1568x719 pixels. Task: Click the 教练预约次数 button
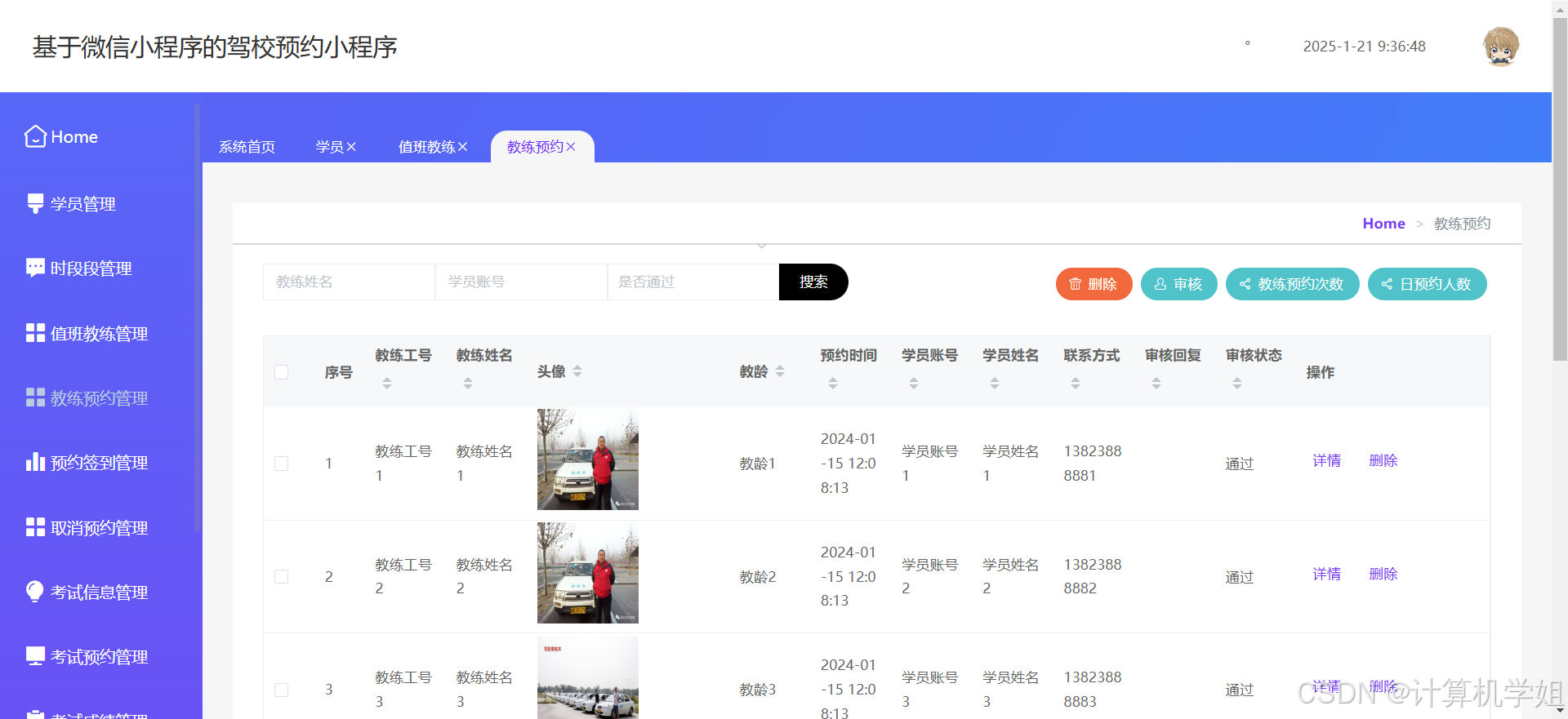(1293, 284)
